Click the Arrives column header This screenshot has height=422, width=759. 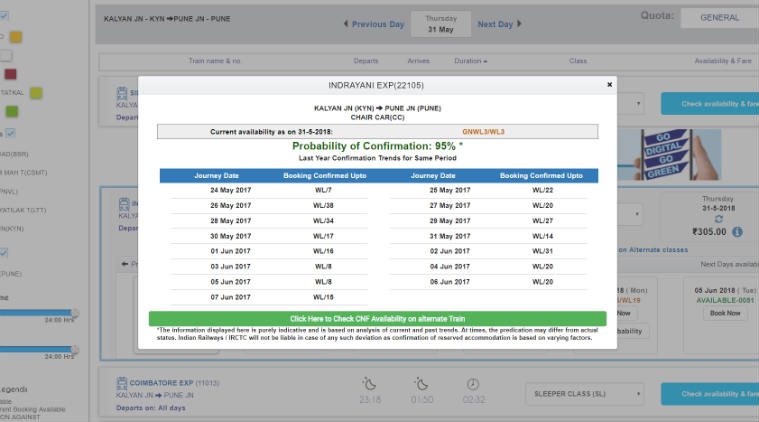click(x=418, y=61)
